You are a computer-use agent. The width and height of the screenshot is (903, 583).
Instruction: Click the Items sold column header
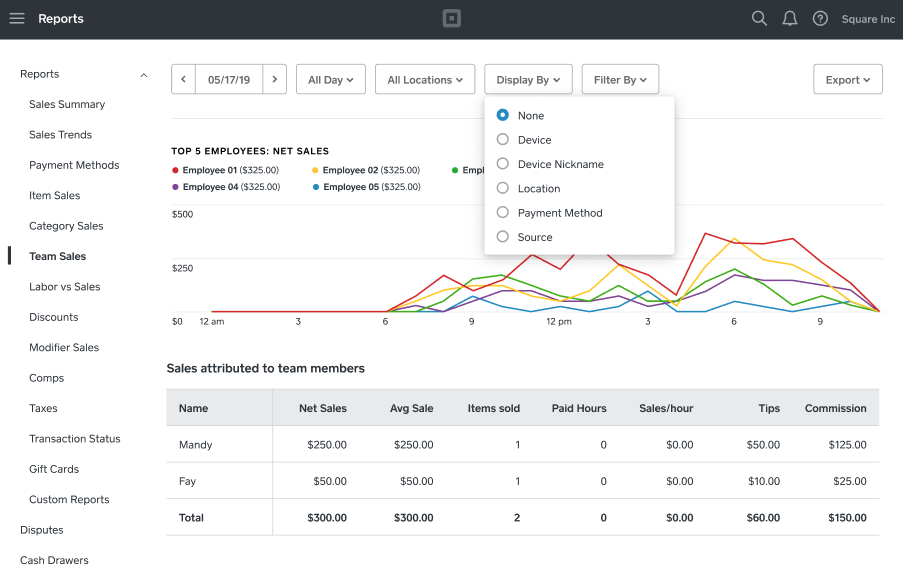pos(494,408)
